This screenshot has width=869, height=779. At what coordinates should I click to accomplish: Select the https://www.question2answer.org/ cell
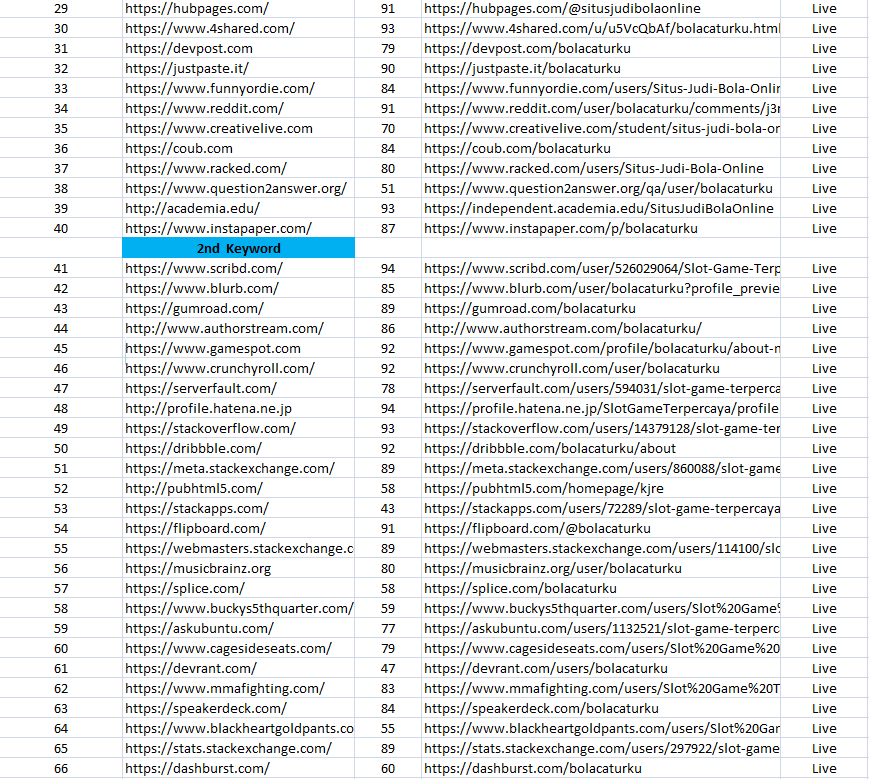(238, 188)
